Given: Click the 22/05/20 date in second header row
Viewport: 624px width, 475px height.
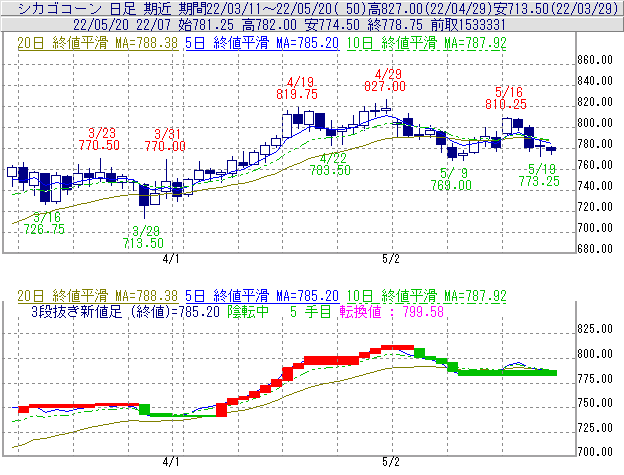Looking at the screenshot, I should [101, 25].
